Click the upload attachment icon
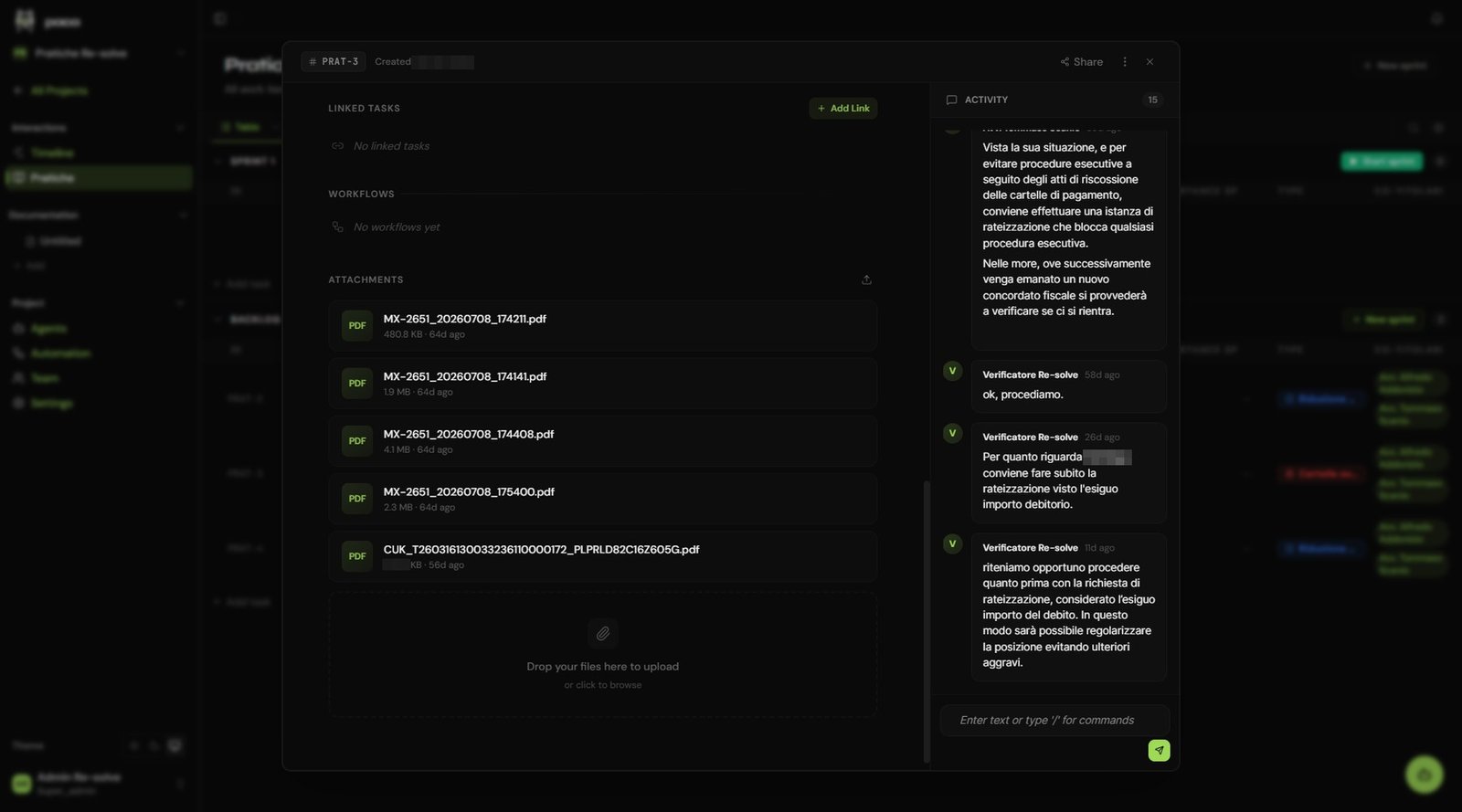This screenshot has width=1462, height=812. point(866,279)
